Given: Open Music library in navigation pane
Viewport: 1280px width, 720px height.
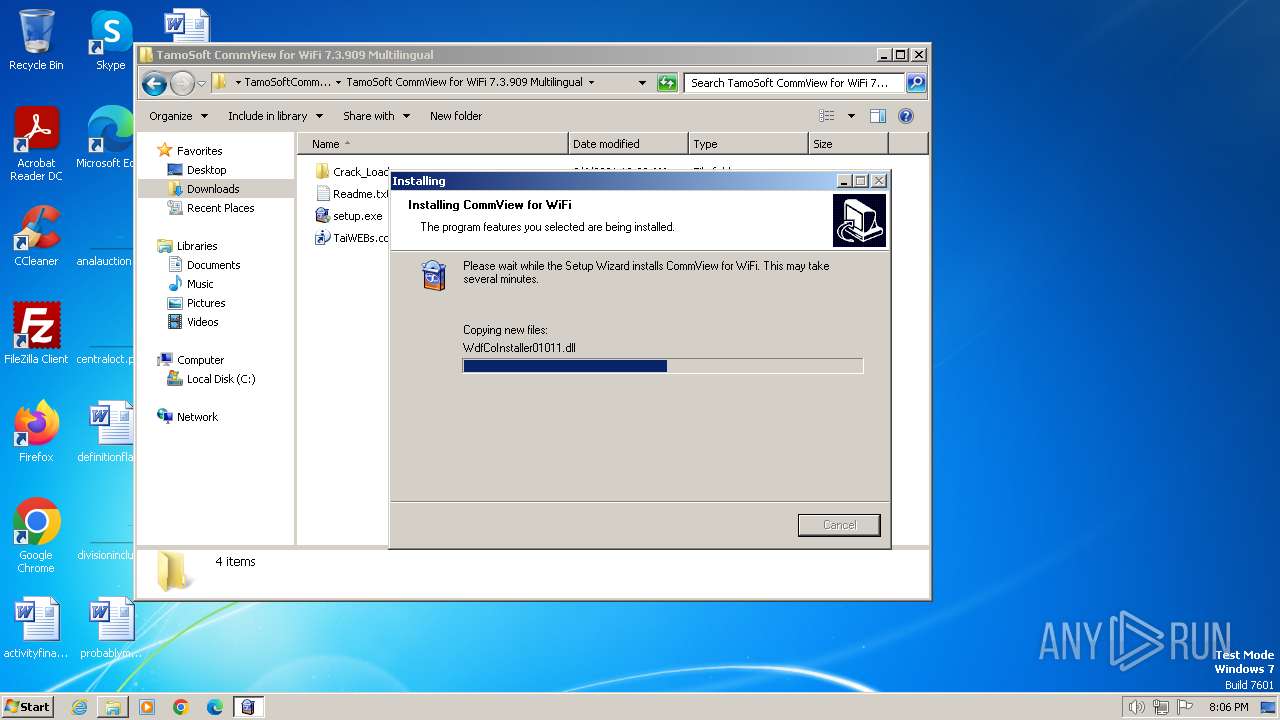Looking at the screenshot, I should 191,284.
